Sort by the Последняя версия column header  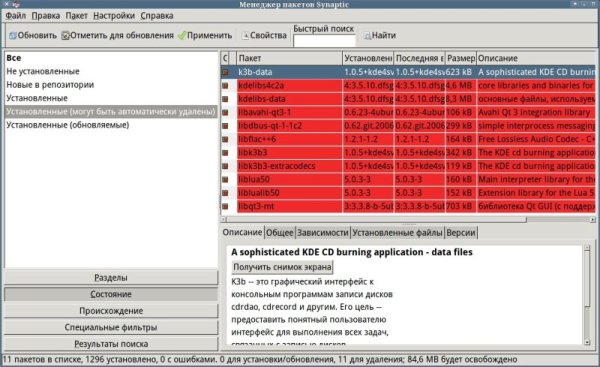click(x=420, y=58)
